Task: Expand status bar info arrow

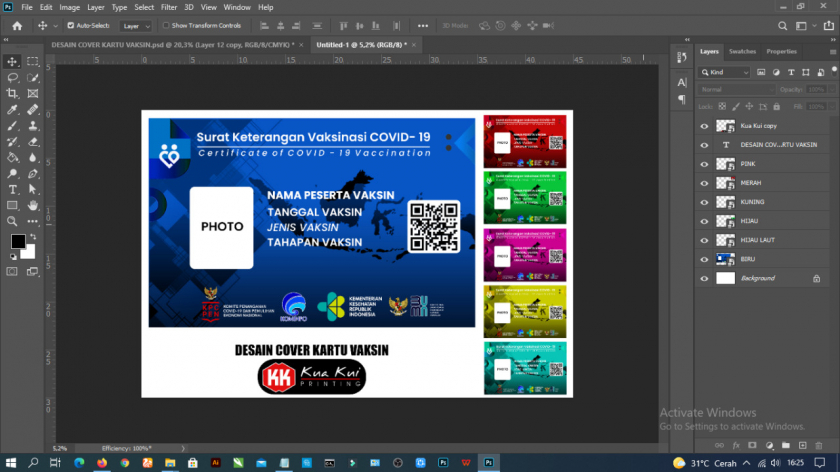Action: point(183,448)
